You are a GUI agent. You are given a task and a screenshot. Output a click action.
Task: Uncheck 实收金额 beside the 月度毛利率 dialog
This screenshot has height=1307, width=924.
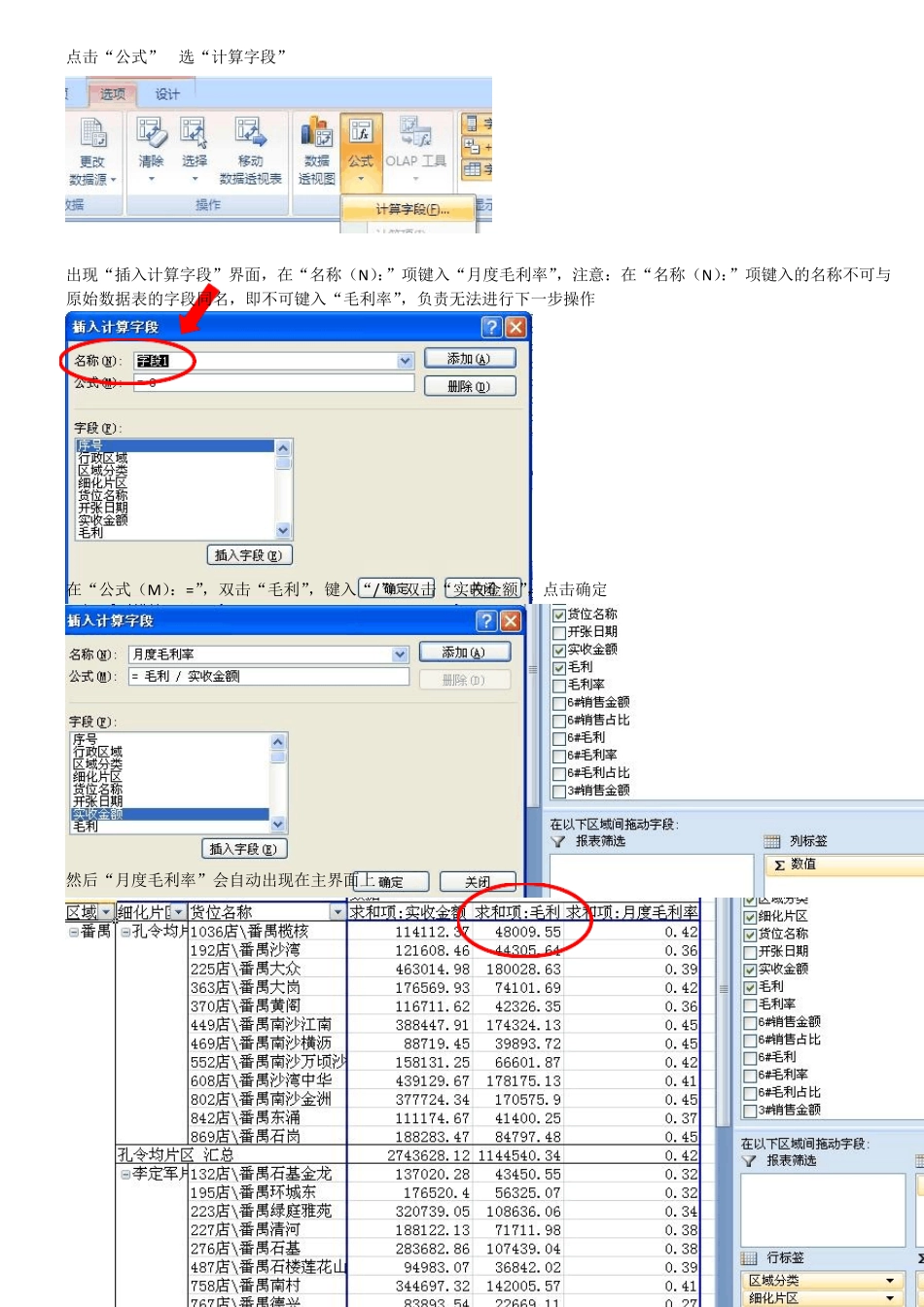point(559,650)
